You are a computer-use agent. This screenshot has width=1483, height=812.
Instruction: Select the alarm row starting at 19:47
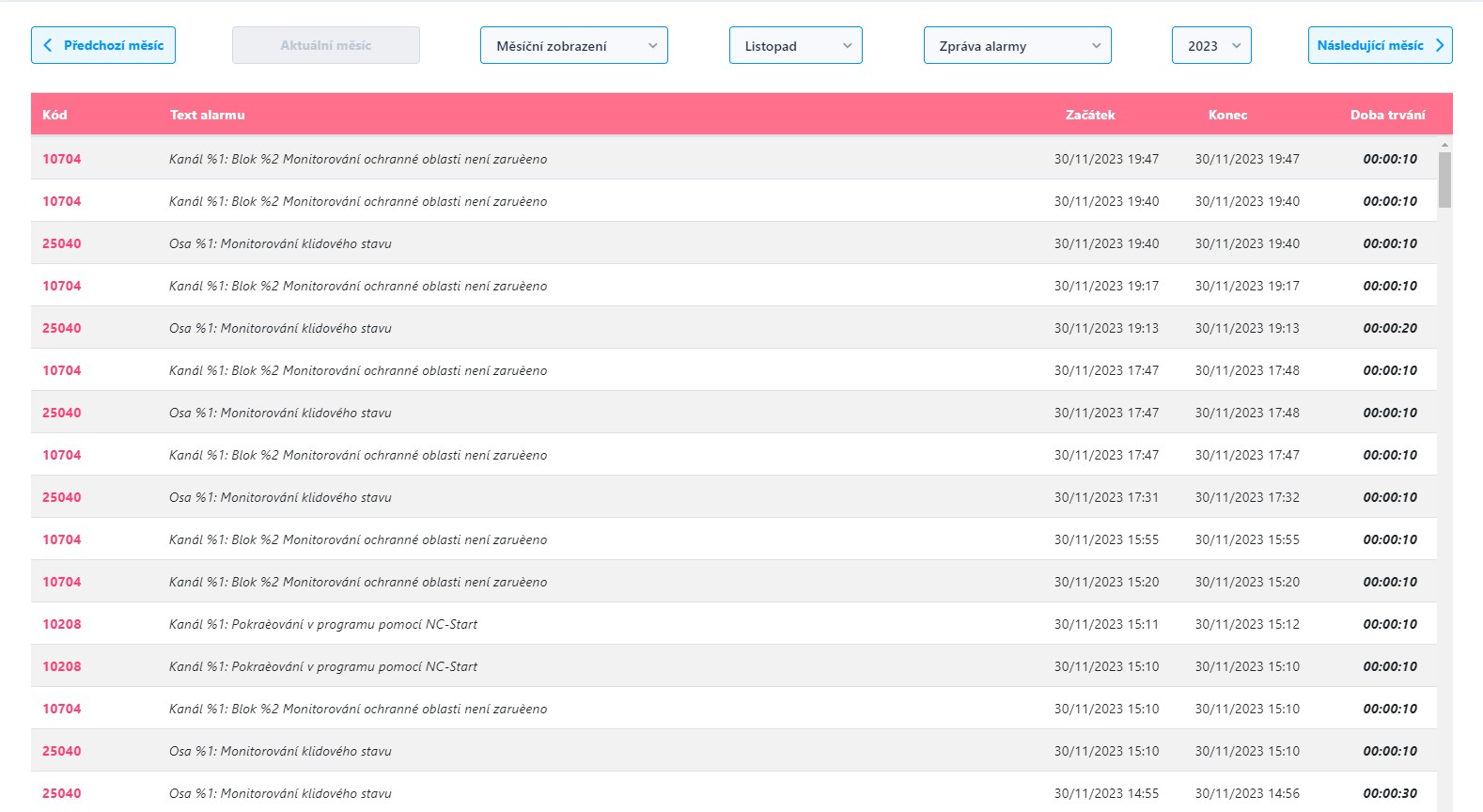coord(733,159)
